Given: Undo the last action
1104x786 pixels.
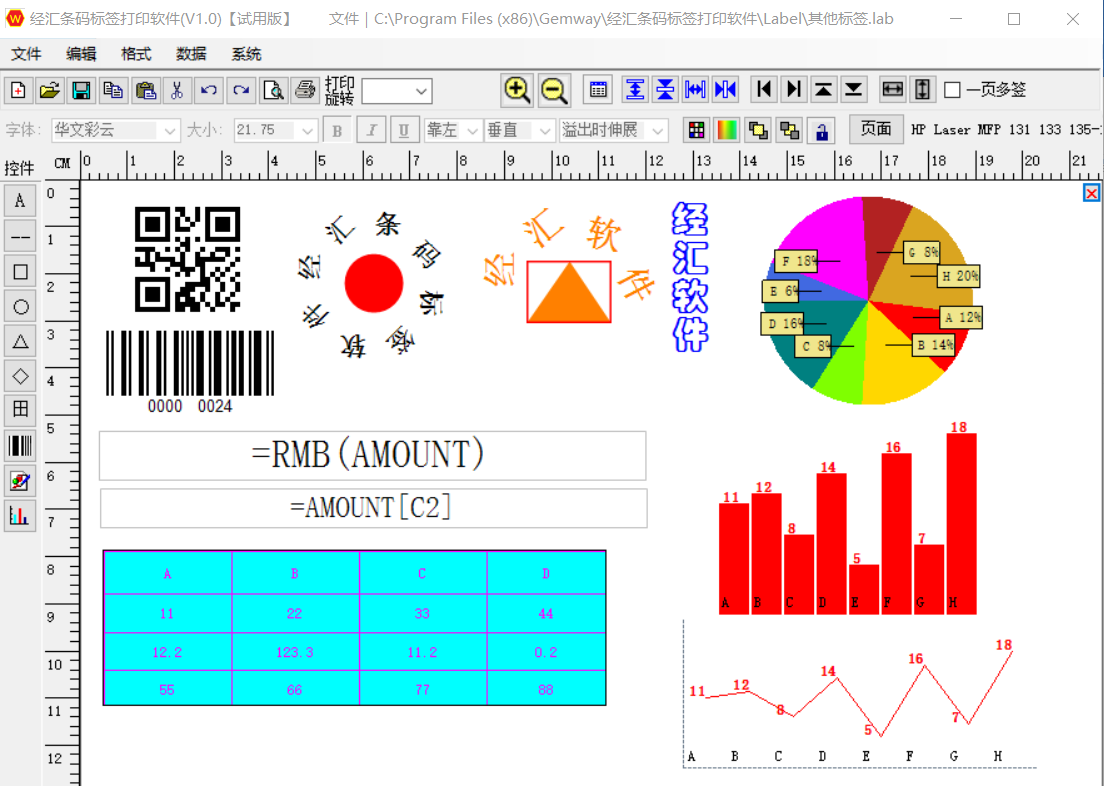Looking at the screenshot, I should coord(208,90).
